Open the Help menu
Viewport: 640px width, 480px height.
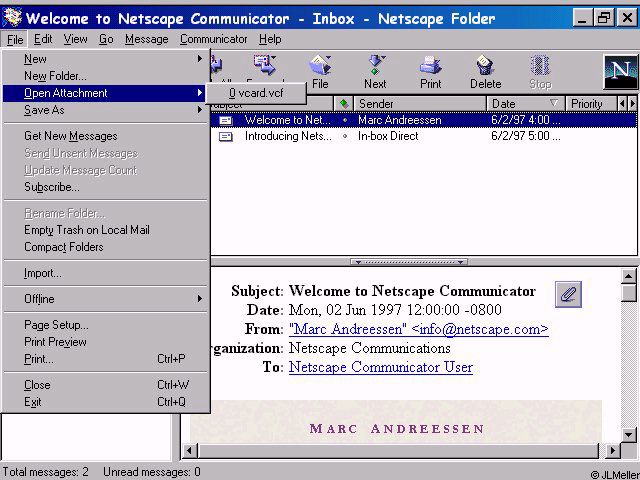[270, 39]
